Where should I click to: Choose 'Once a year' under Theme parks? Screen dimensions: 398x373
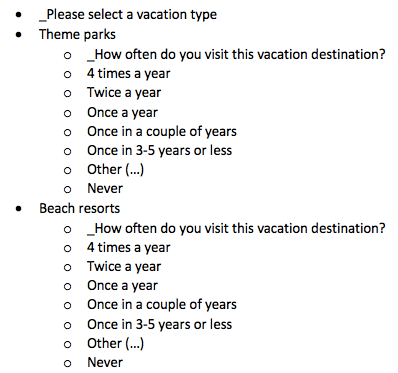click(x=122, y=112)
